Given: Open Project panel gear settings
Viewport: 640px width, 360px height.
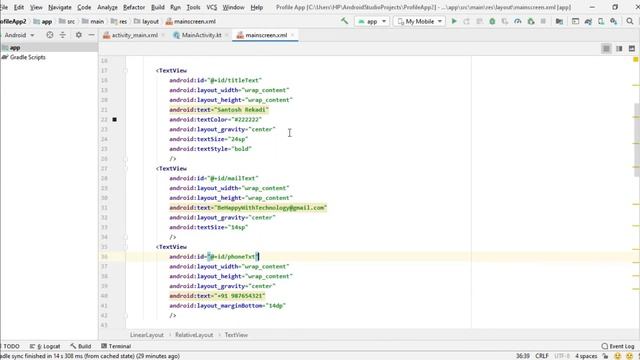Looking at the screenshot, I should click(78, 35).
